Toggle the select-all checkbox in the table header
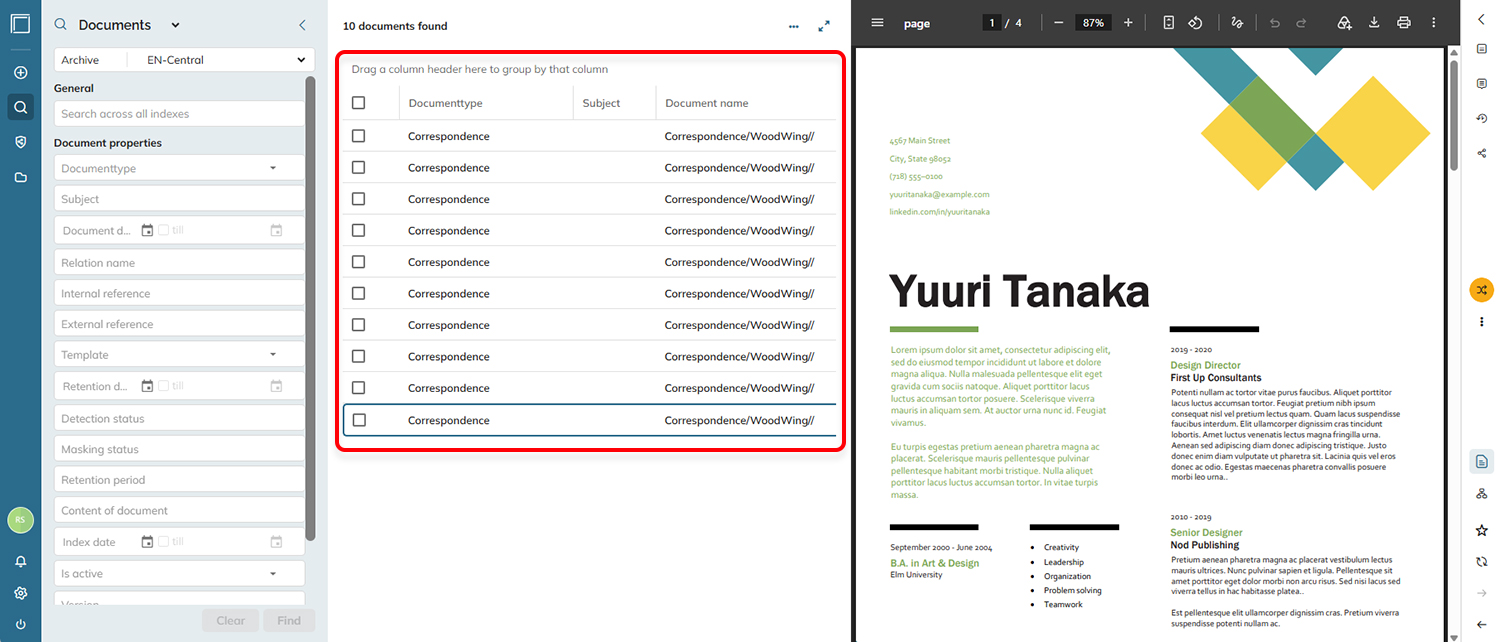 359,103
